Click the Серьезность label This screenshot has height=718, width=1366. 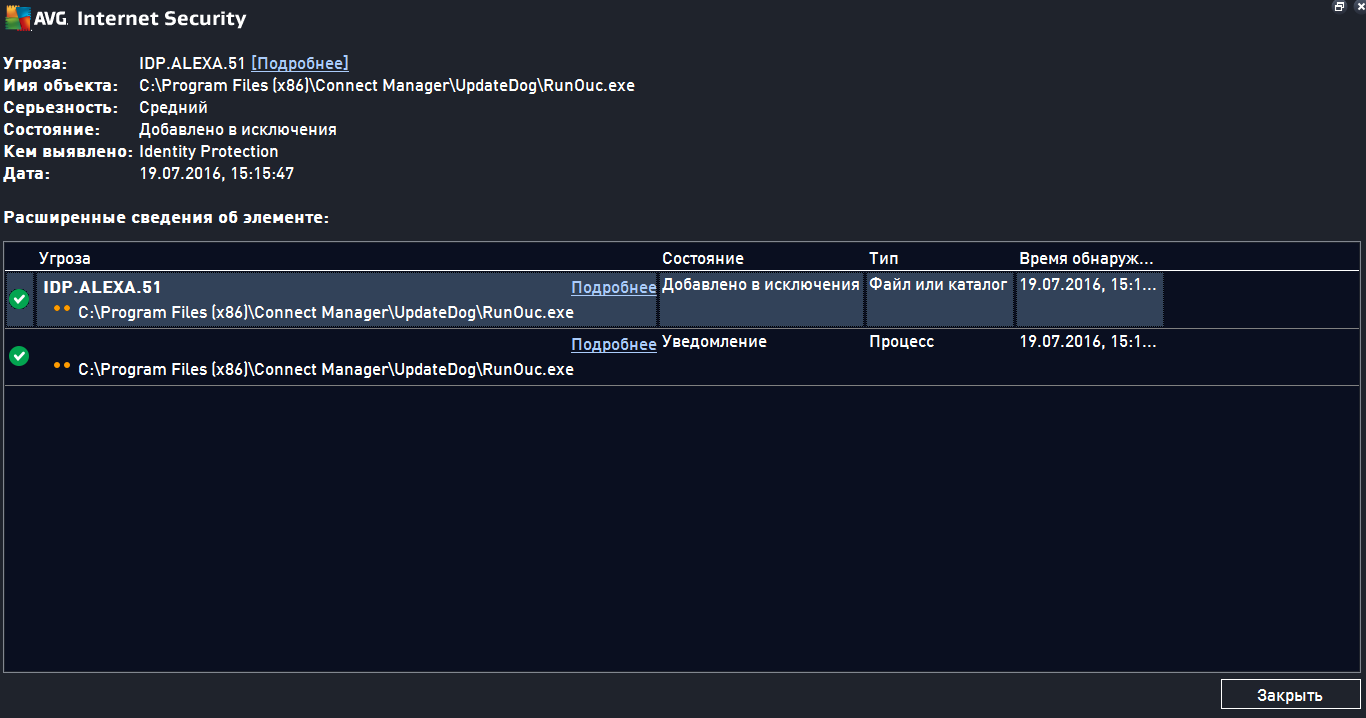point(60,108)
